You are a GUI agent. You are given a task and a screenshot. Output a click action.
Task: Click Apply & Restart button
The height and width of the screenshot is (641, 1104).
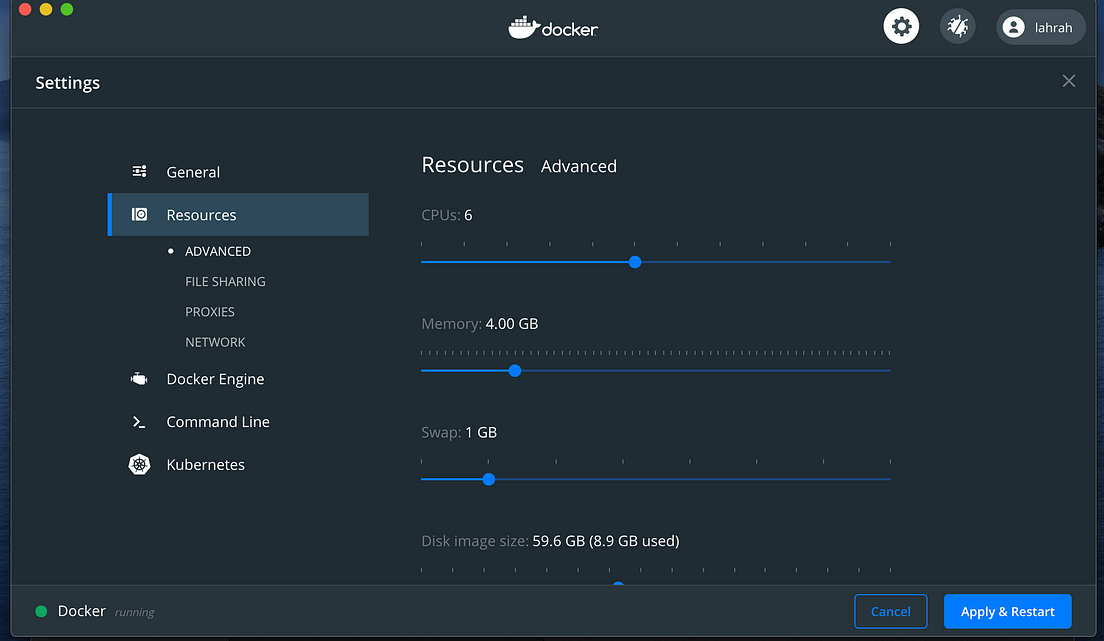(x=1008, y=611)
